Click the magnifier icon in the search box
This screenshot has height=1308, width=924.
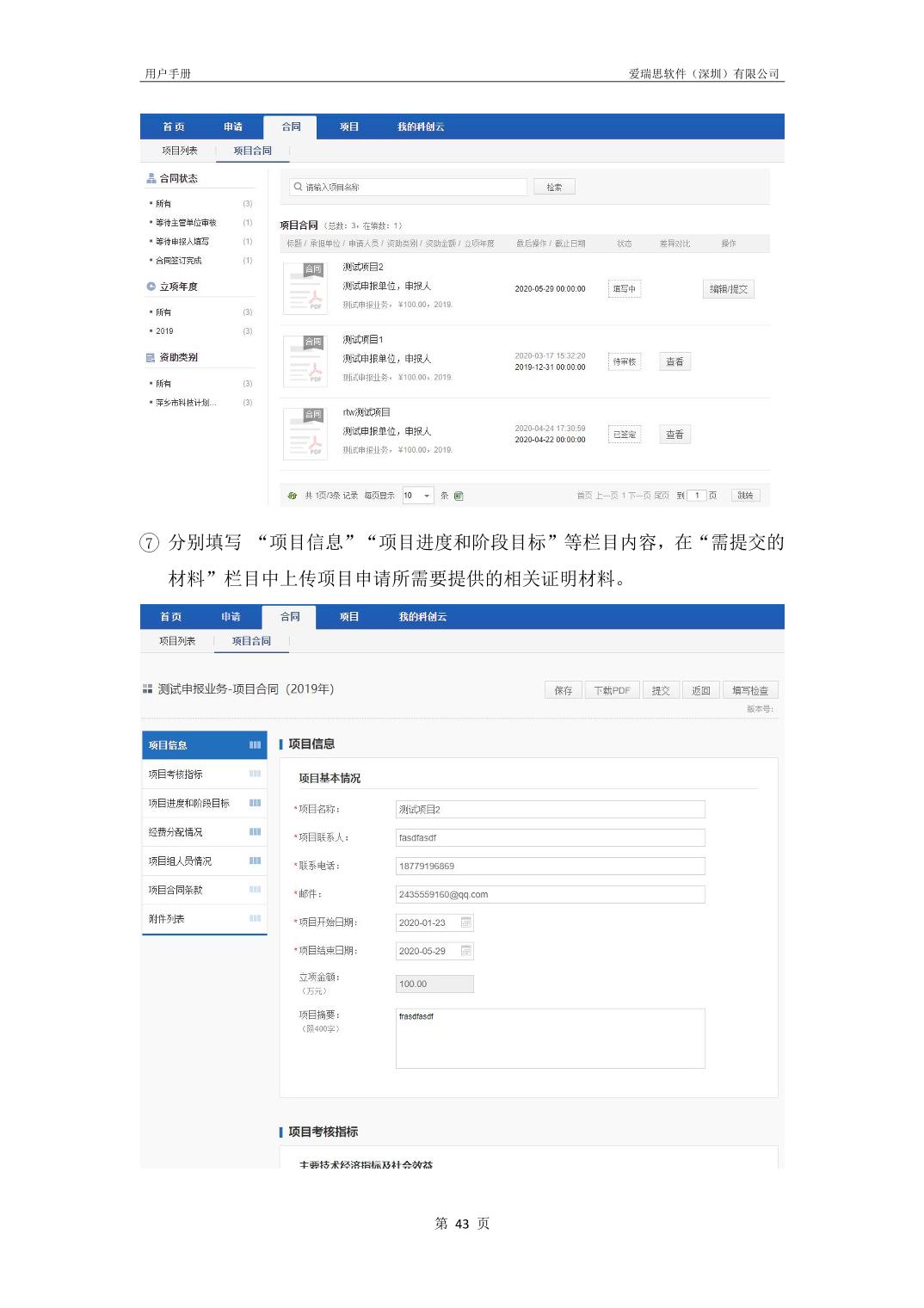tap(298, 187)
